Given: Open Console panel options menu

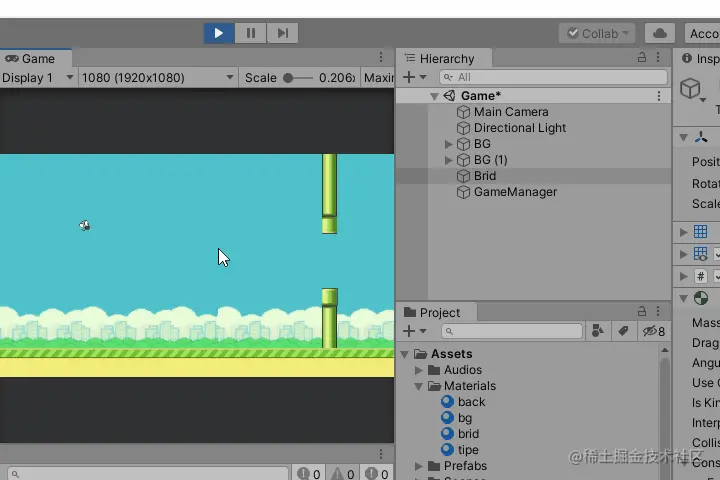Looking at the screenshot, I should click(x=381, y=454).
